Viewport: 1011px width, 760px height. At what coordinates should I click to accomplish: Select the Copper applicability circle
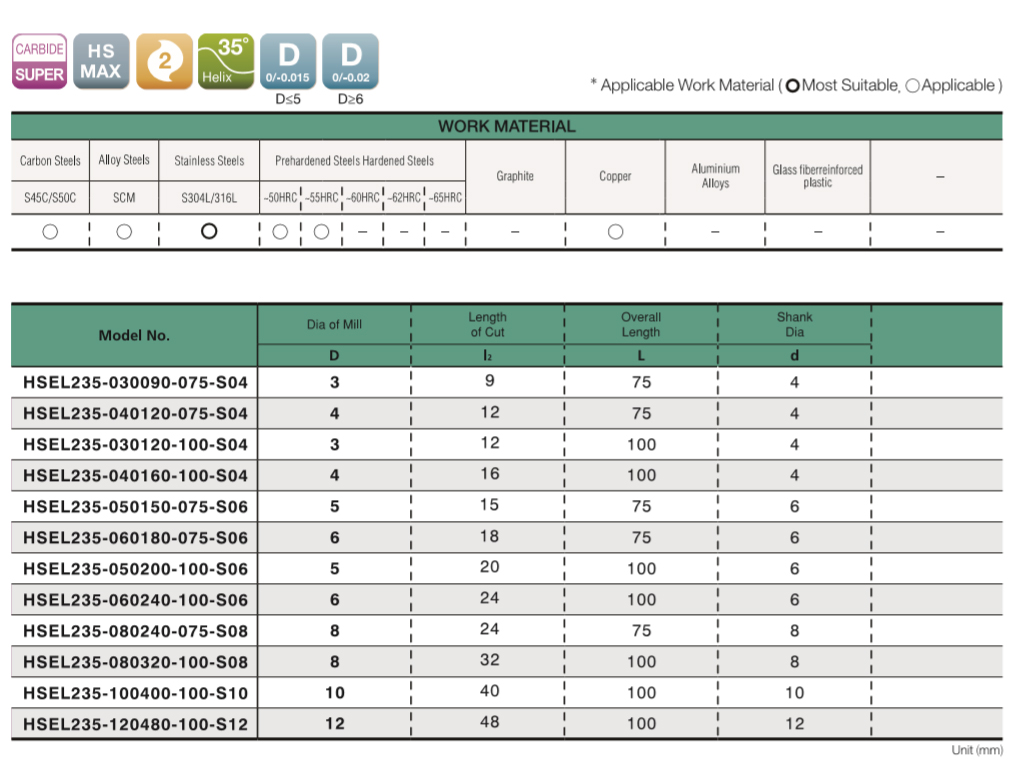(x=615, y=232)
